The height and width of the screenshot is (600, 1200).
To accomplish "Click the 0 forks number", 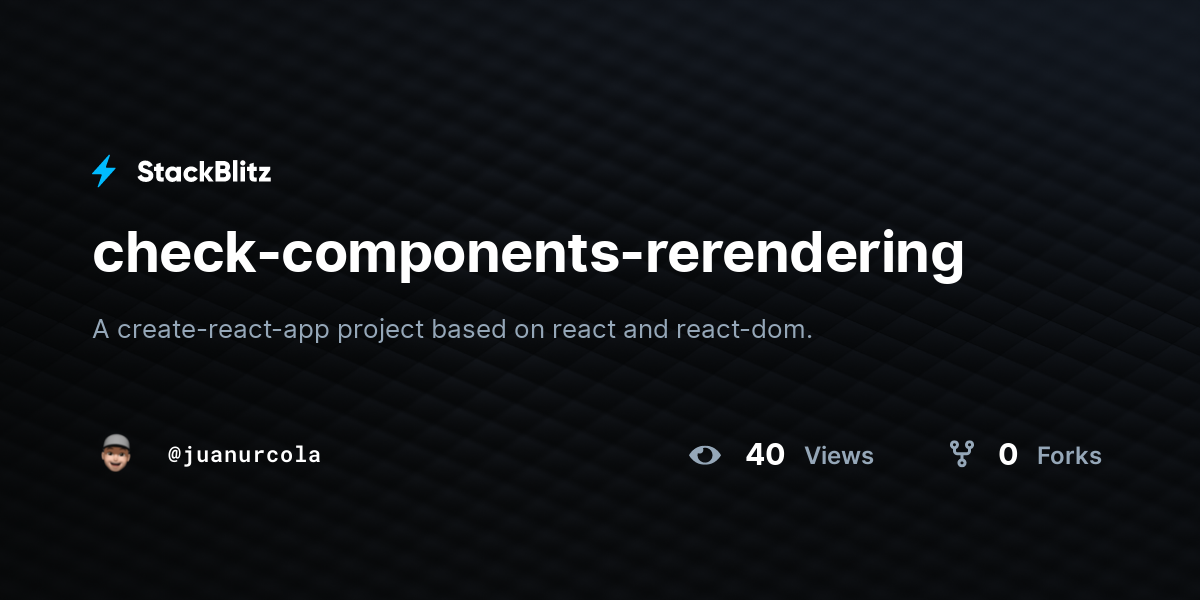I will click(1008, 455).
